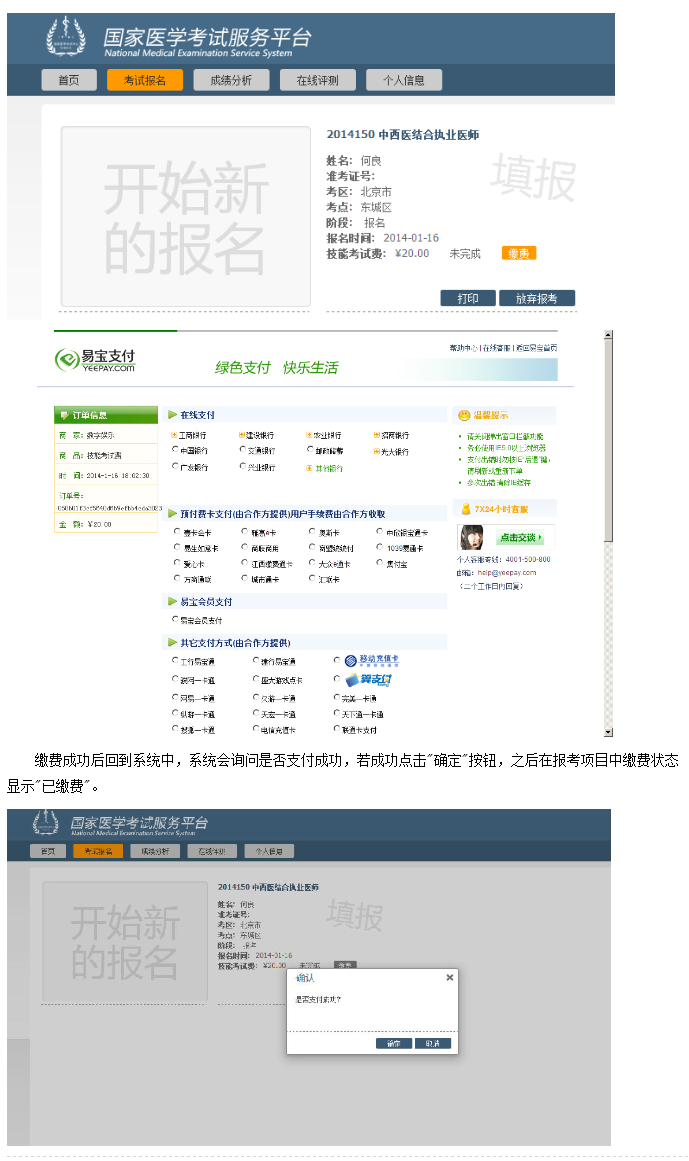The image size is (689, 1161).
Task: Open the 成绩分析 tab in upper header
Action: 231,80
